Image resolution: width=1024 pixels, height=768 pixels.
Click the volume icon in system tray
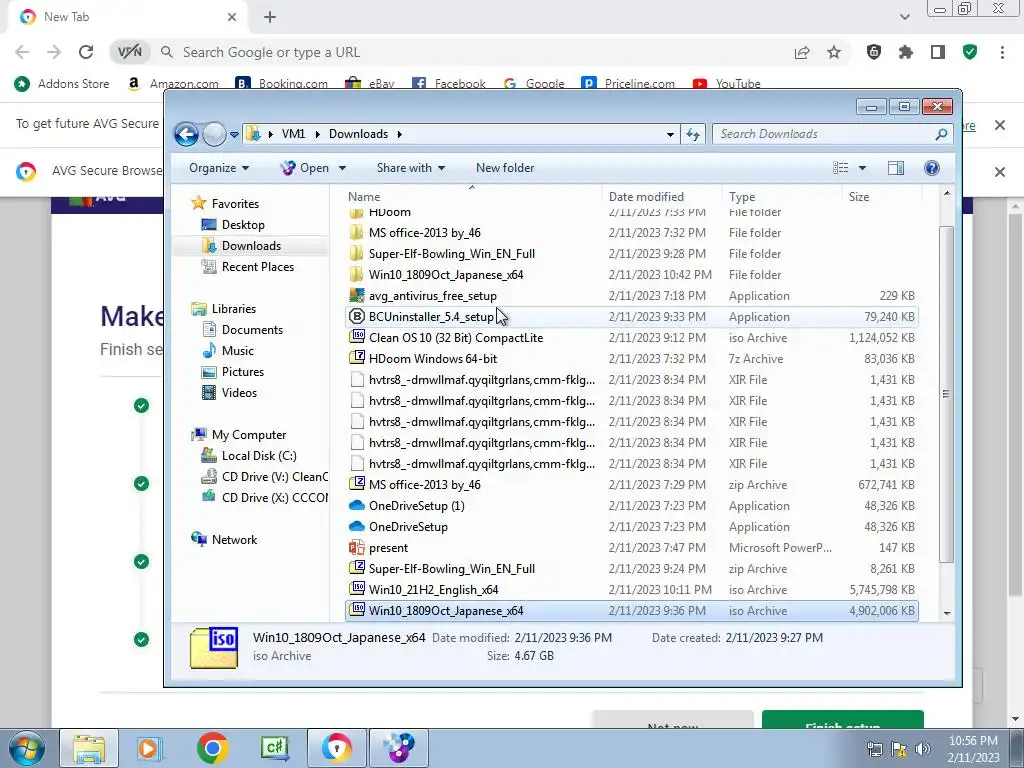[922, 749]
